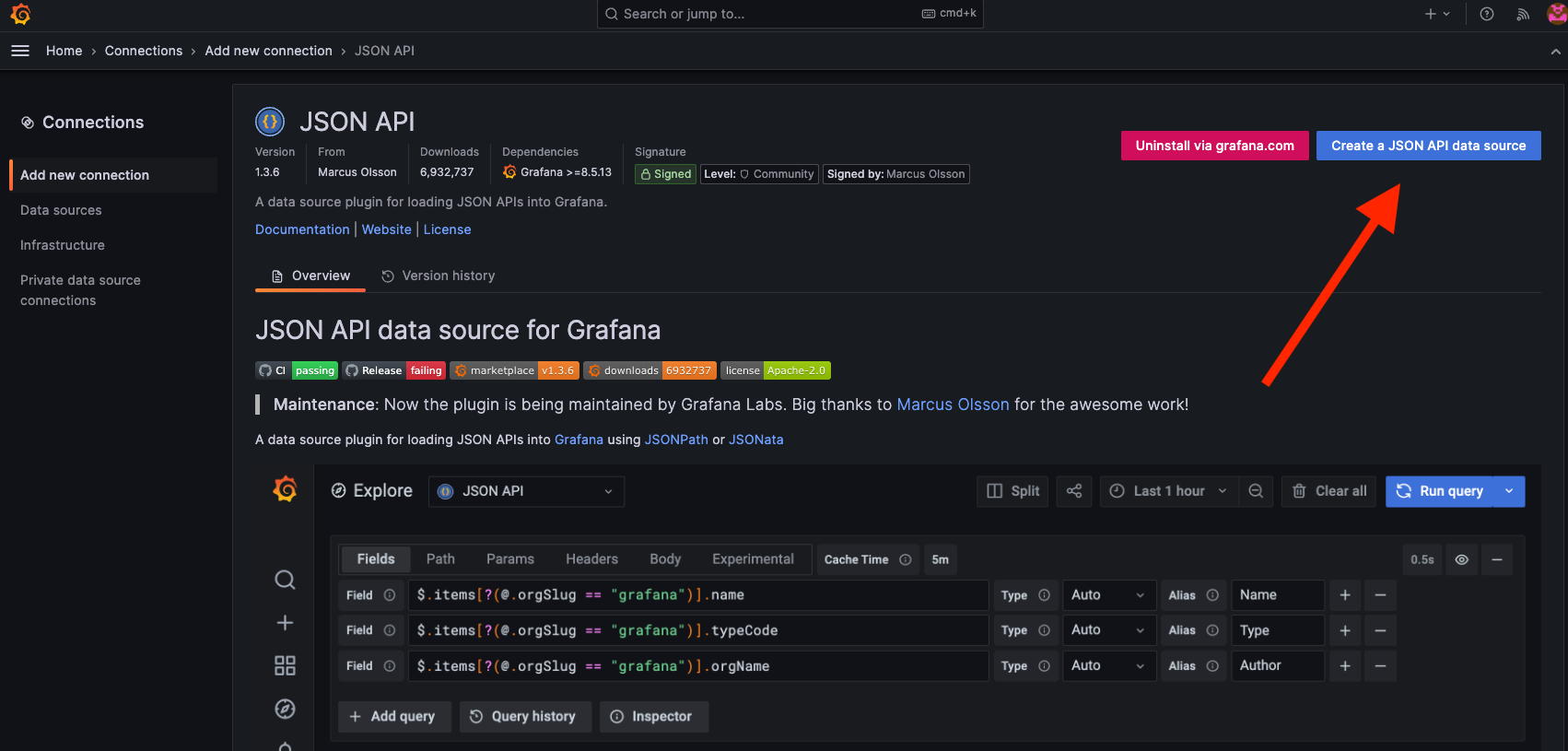Collapse the top bar with chevron
This screenshot has width=1568, height=751.
coord(1556,52)
